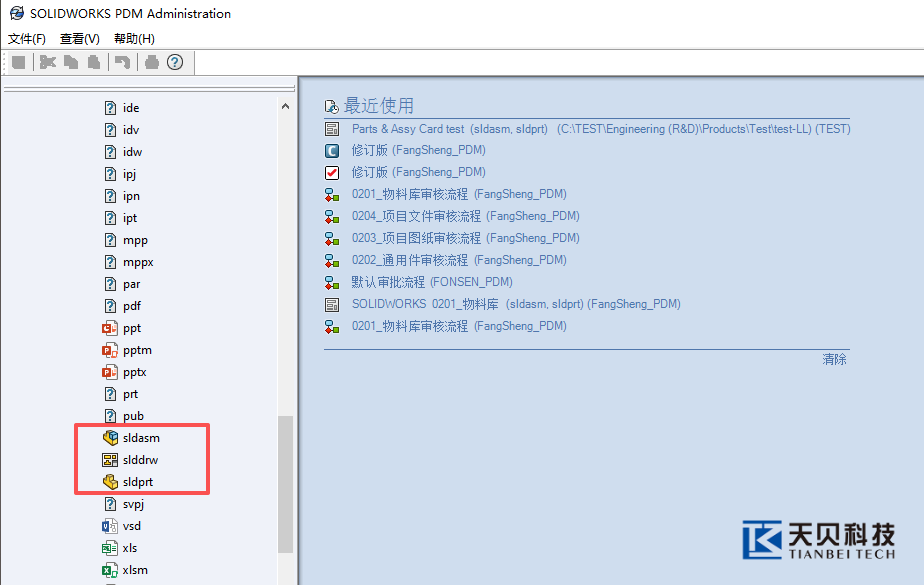924x585 pixels.
Task: Open 0203_项目图纸审核流程 workflow link
Action: [x=466, y=238]
